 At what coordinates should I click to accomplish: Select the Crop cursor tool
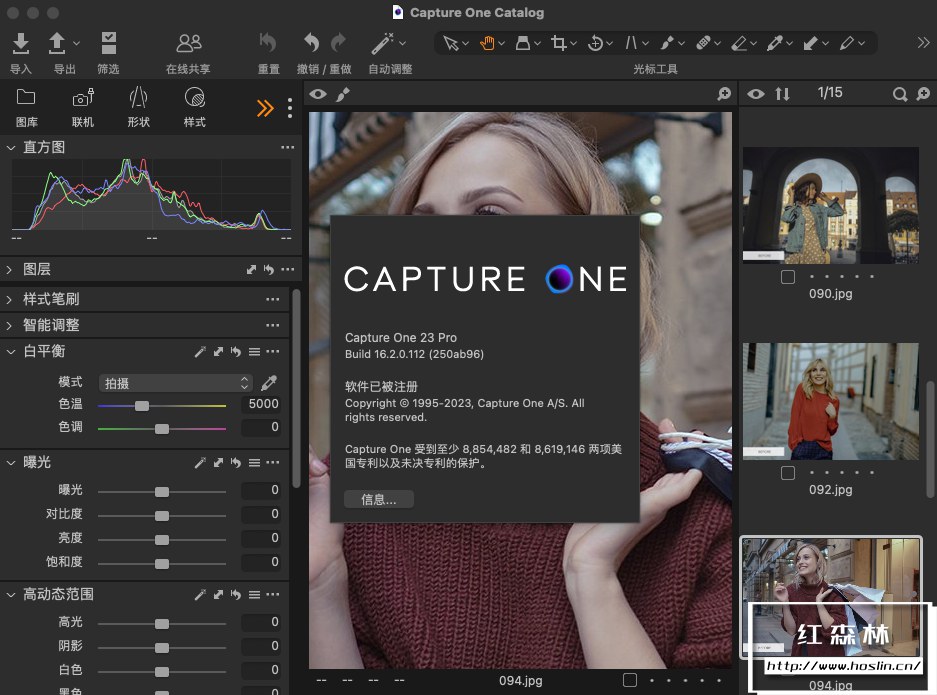(559, 43)
